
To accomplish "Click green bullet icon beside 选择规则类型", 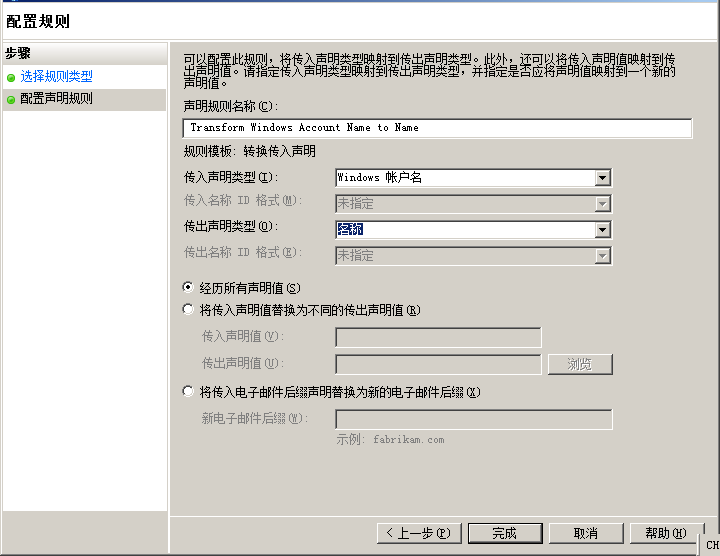I will pos(11,78).
